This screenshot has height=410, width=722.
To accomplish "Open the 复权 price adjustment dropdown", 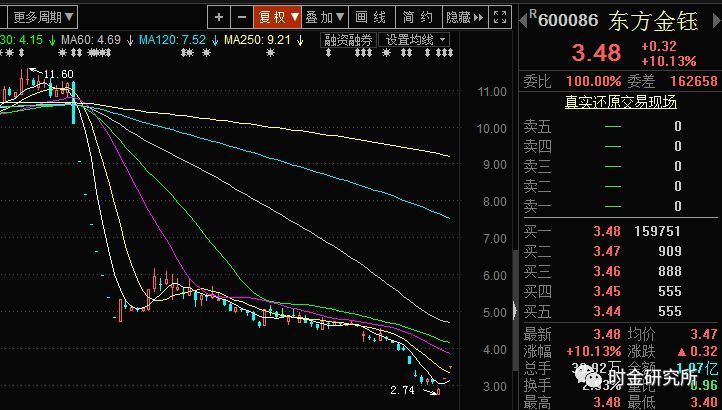I will [277, 17].
